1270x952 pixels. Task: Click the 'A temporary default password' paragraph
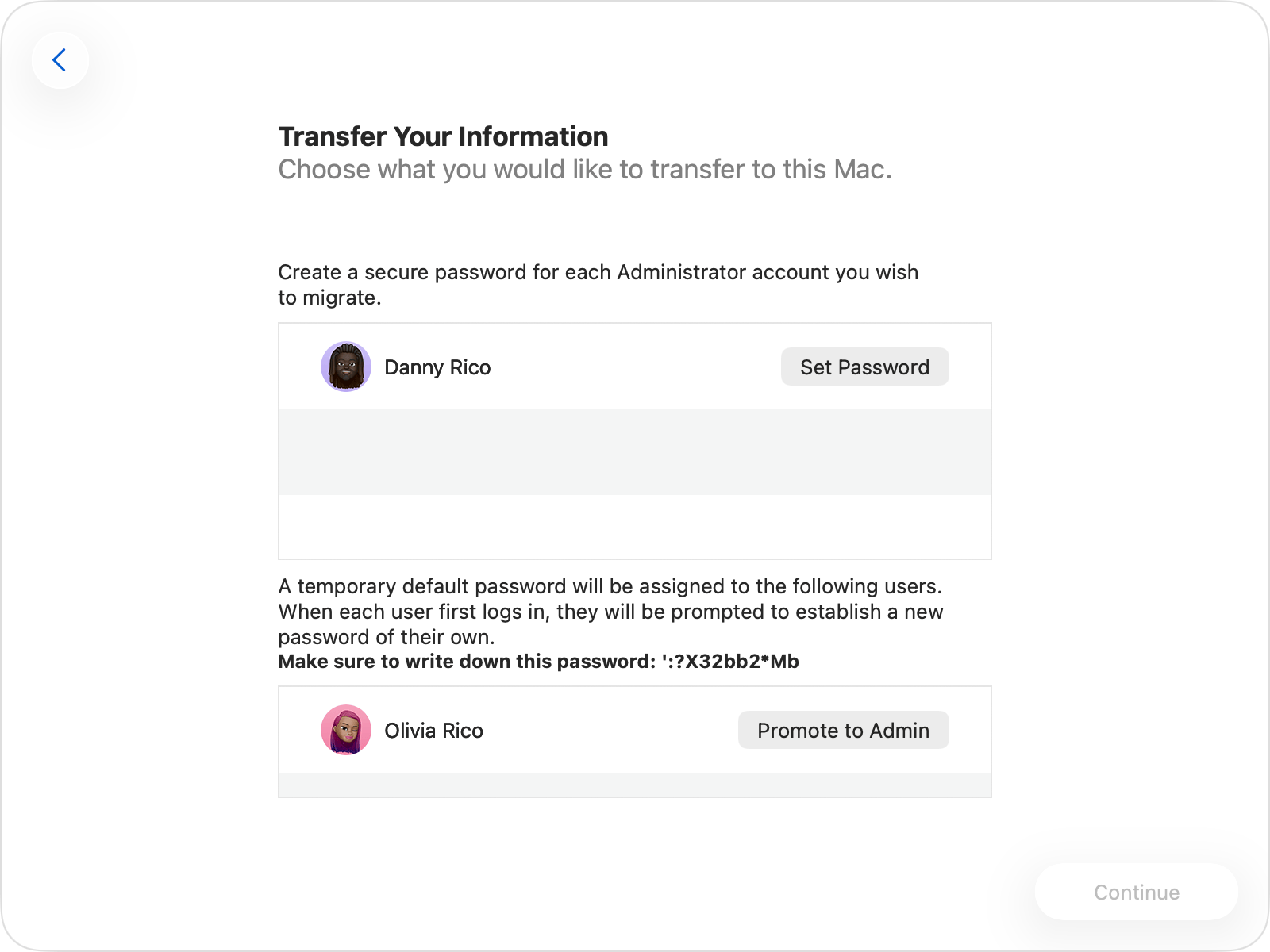click(x=610, y=586)
